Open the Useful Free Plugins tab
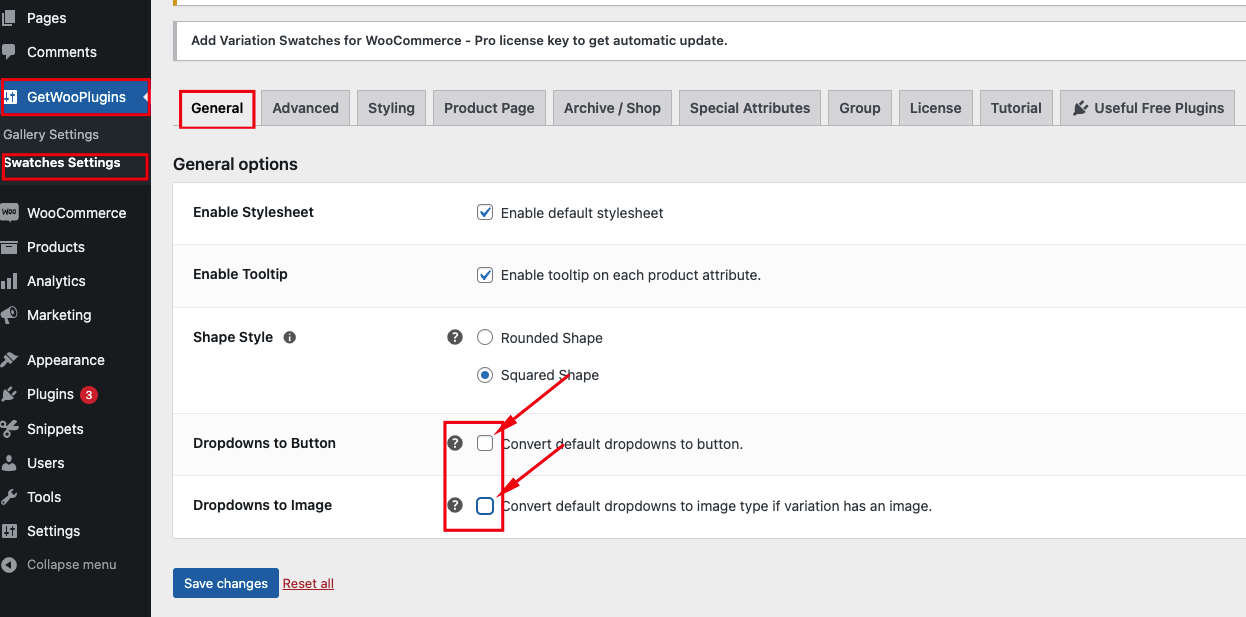This screenshot has width=1246, height=617. 1148,108
